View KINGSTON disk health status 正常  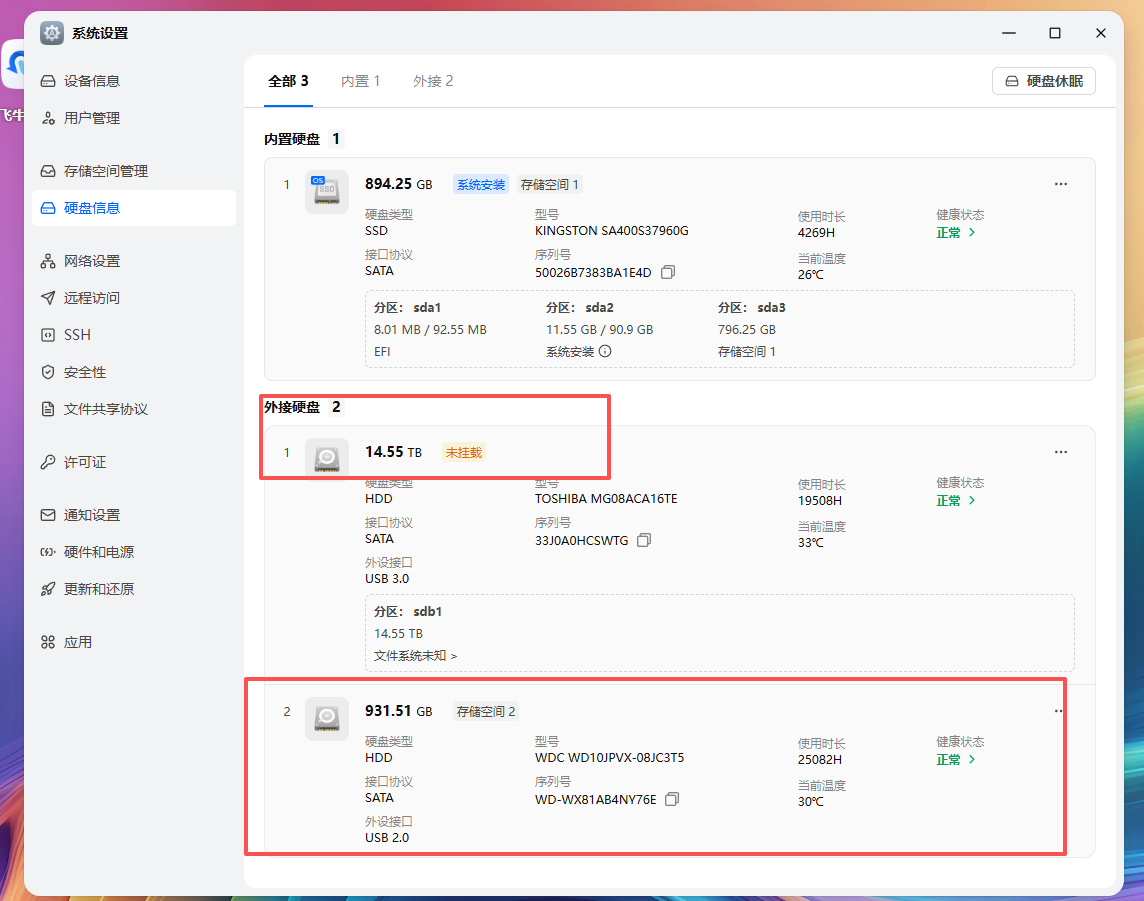[x=956, y=233]
